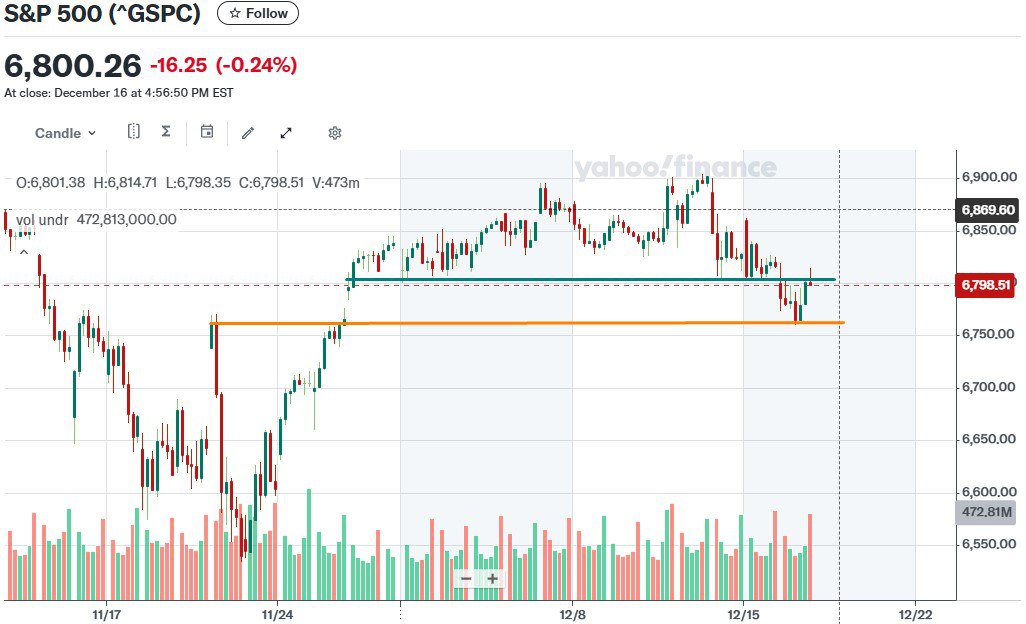Click the star in Follow button

pyautogui.click(x=234, y=14)
